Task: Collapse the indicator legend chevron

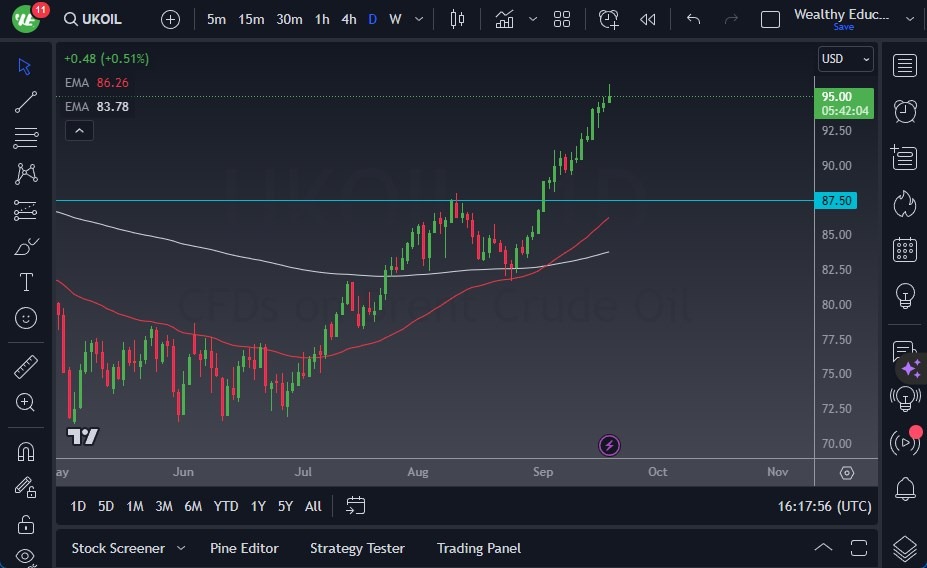Action: 79,130
